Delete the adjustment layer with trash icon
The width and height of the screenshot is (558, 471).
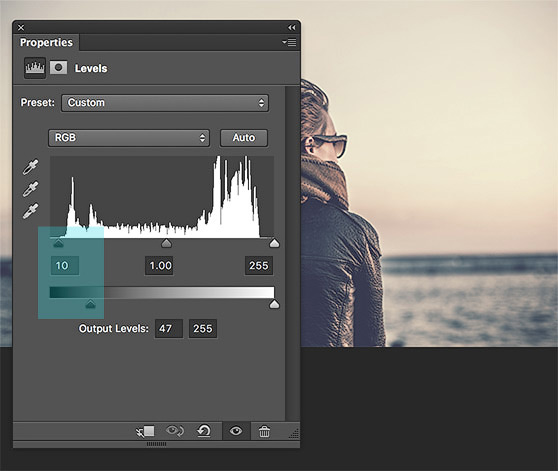click(x=264, y=432)
